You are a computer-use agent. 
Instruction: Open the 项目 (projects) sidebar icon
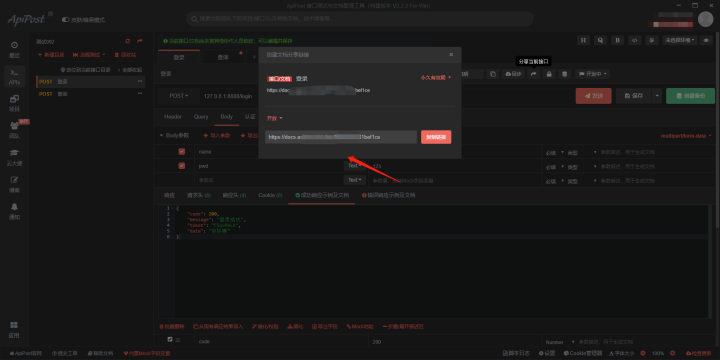(x=14, y=103)
